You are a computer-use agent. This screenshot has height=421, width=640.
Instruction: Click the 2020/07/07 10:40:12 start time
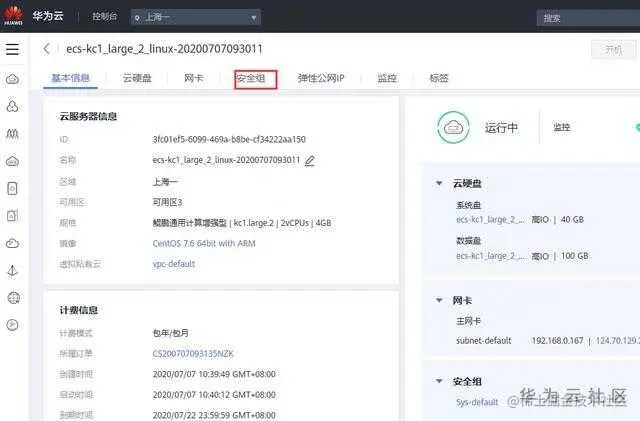coord(214,395)
